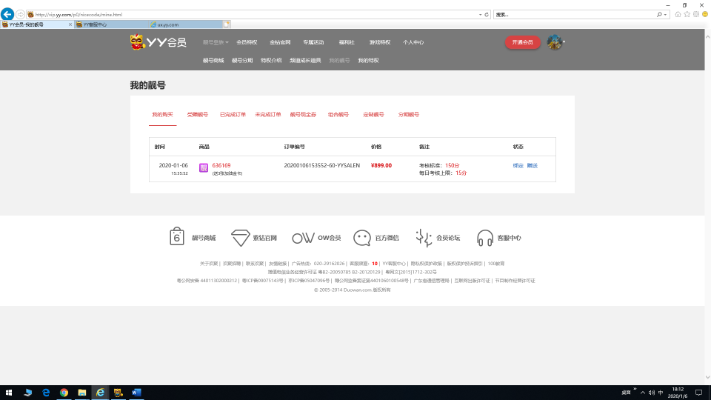The image size is (711, 400).
Task: Click the 6361 product name link
Action: tap(221, 165)
